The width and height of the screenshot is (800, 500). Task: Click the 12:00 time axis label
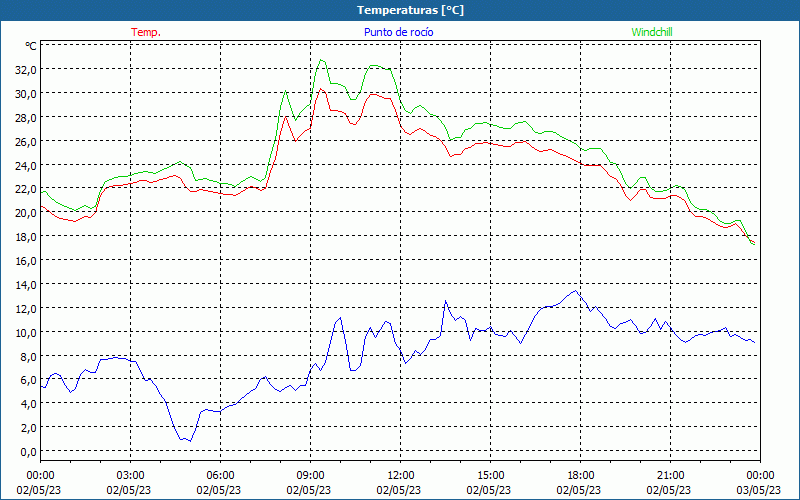click(400, 476)
